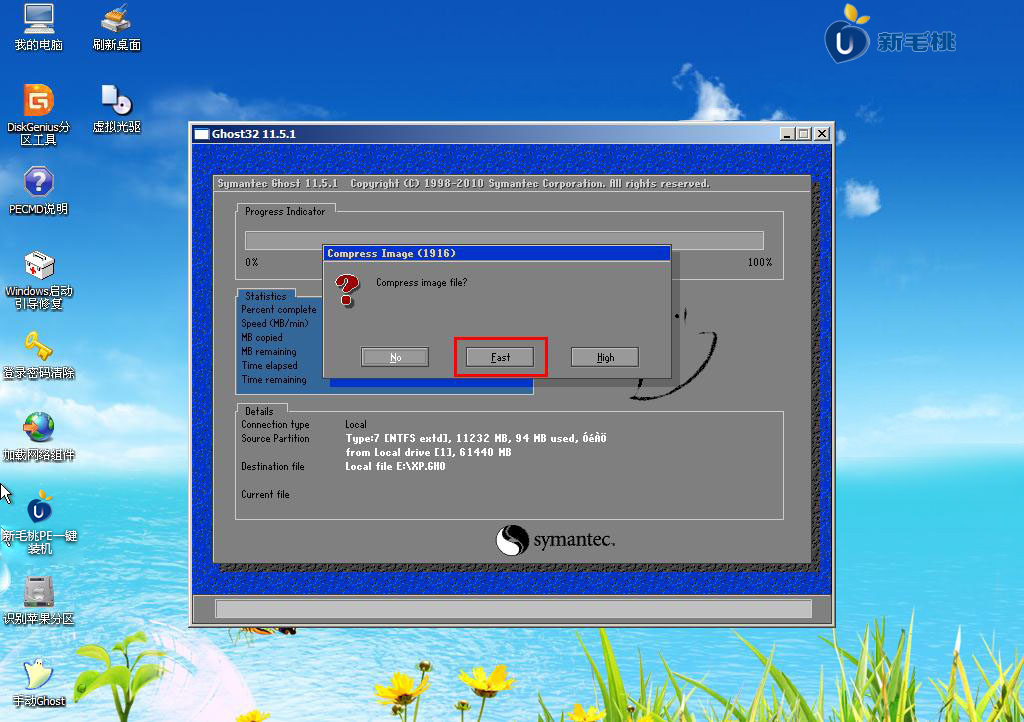Viewport: 1024px width, 722px height.
Task: Select Fast compression button
Action: (x=500, y=357)
